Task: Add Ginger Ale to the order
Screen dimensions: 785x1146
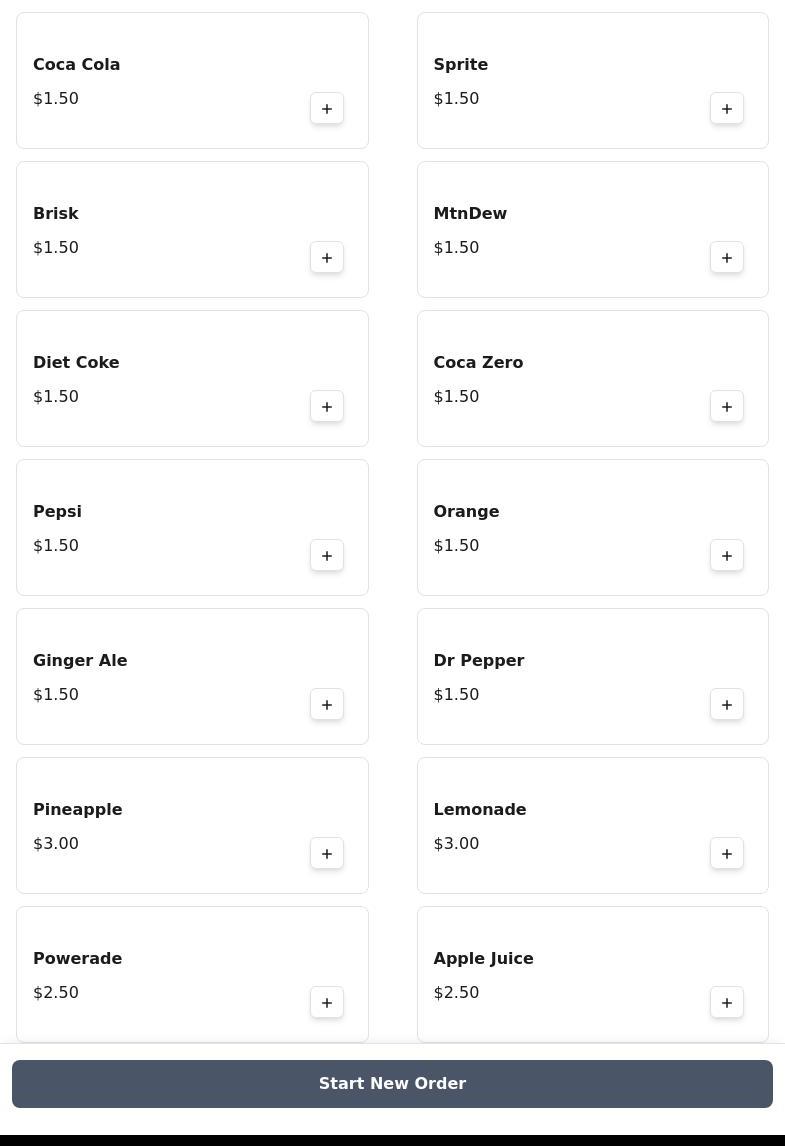Action: click(327, 705)
